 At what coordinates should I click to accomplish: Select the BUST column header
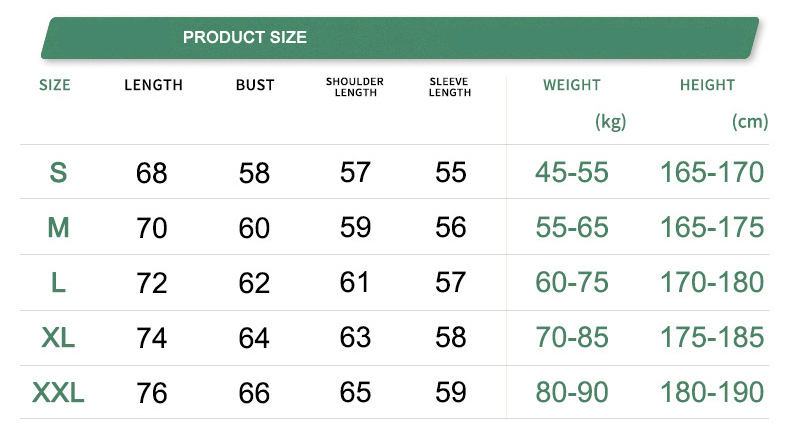255,86
